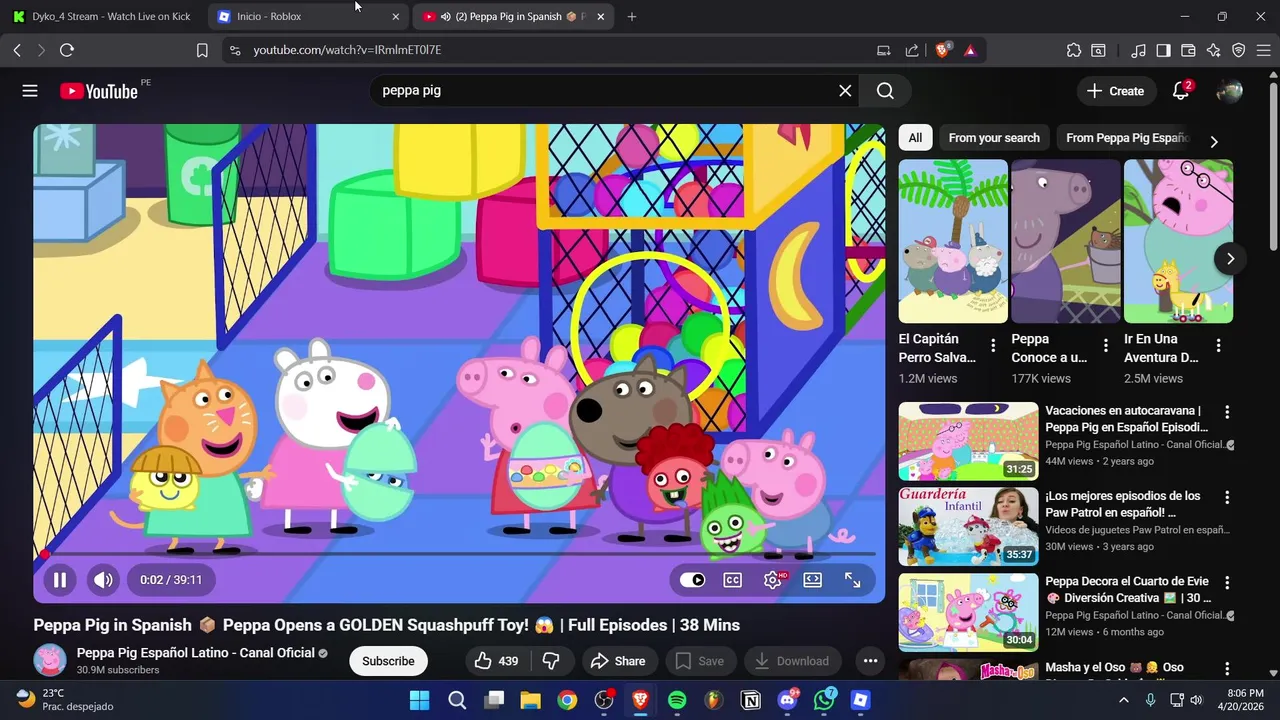The height and width of the screenshot is (720, 1280).
Task: Toggle autoplay switch in player
Action: [692, 580]
